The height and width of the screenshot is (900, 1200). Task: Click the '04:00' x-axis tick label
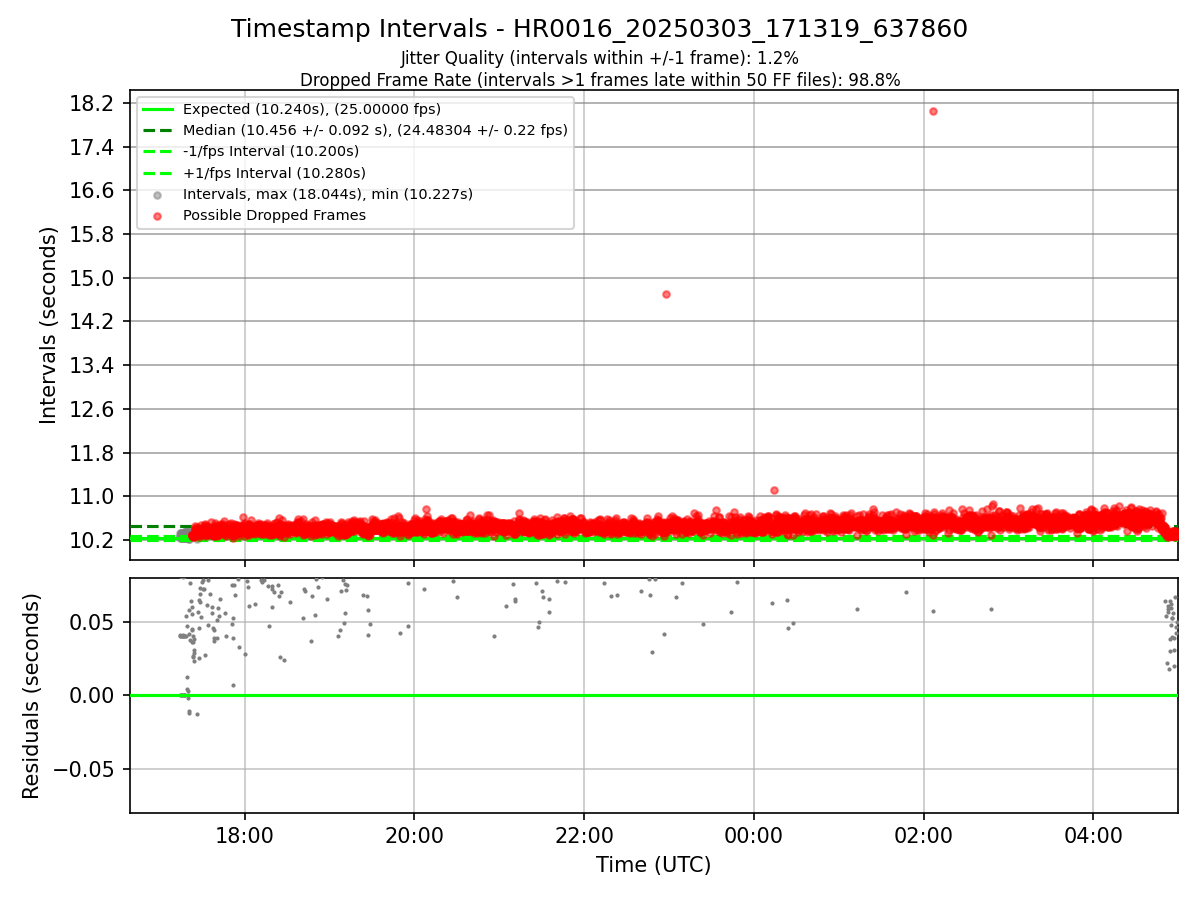click(1093, 836)
